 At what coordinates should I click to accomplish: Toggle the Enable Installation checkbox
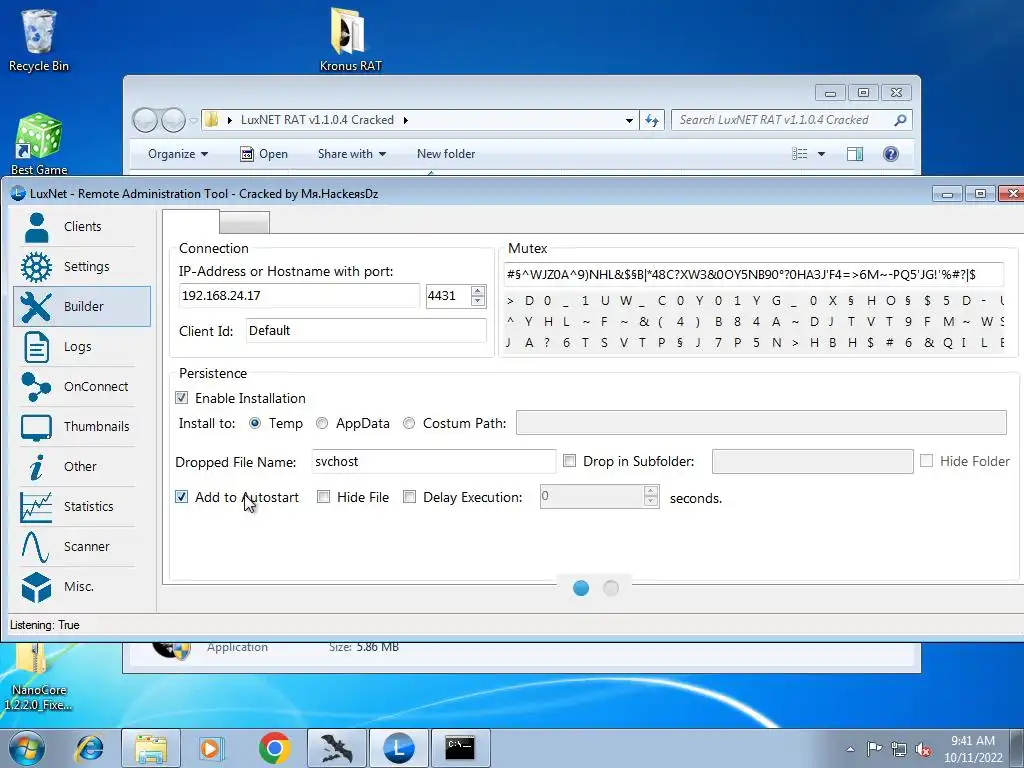pos(182,398)
